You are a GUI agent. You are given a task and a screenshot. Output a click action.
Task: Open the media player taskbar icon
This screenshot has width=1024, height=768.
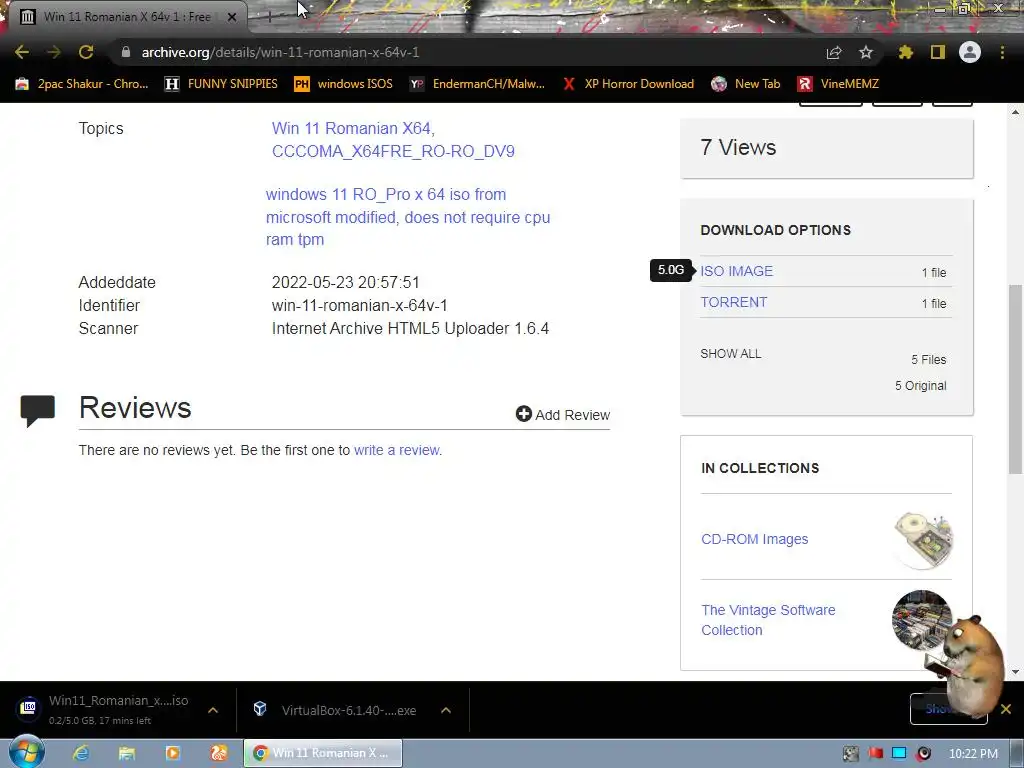(x=172, y=753)
